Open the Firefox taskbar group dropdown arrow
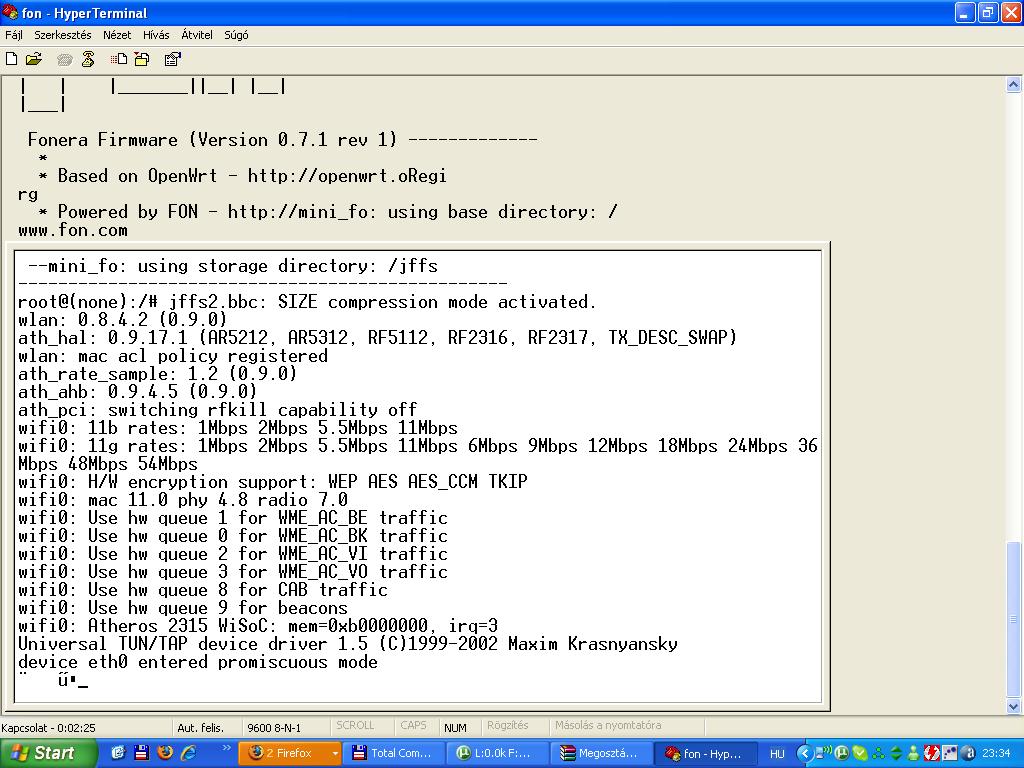Viewport: 1024px width, 768px height. pos(335,753)
